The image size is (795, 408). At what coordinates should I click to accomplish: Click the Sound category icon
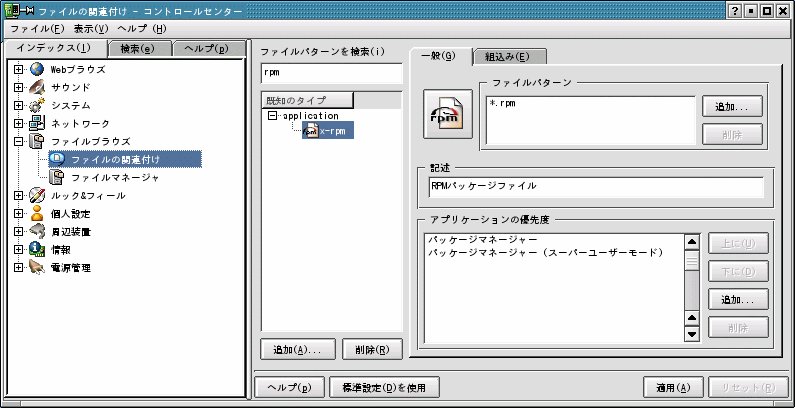(x=37, y=87)
